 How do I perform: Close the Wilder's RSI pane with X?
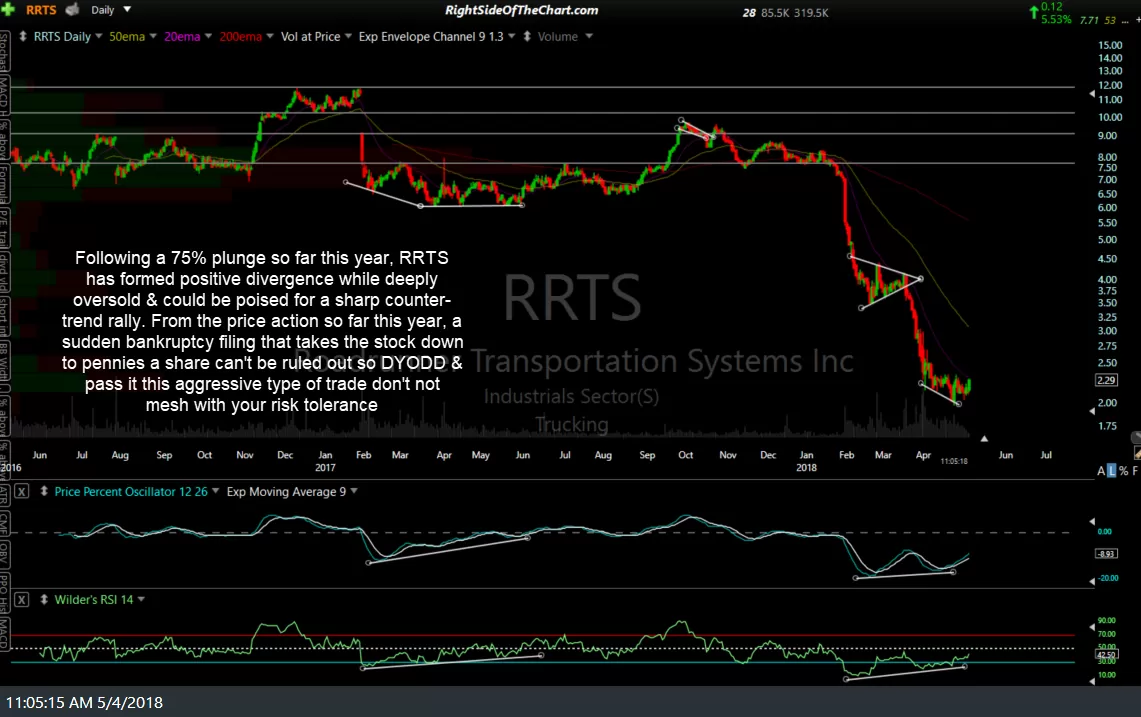click(x=22, y=599)
